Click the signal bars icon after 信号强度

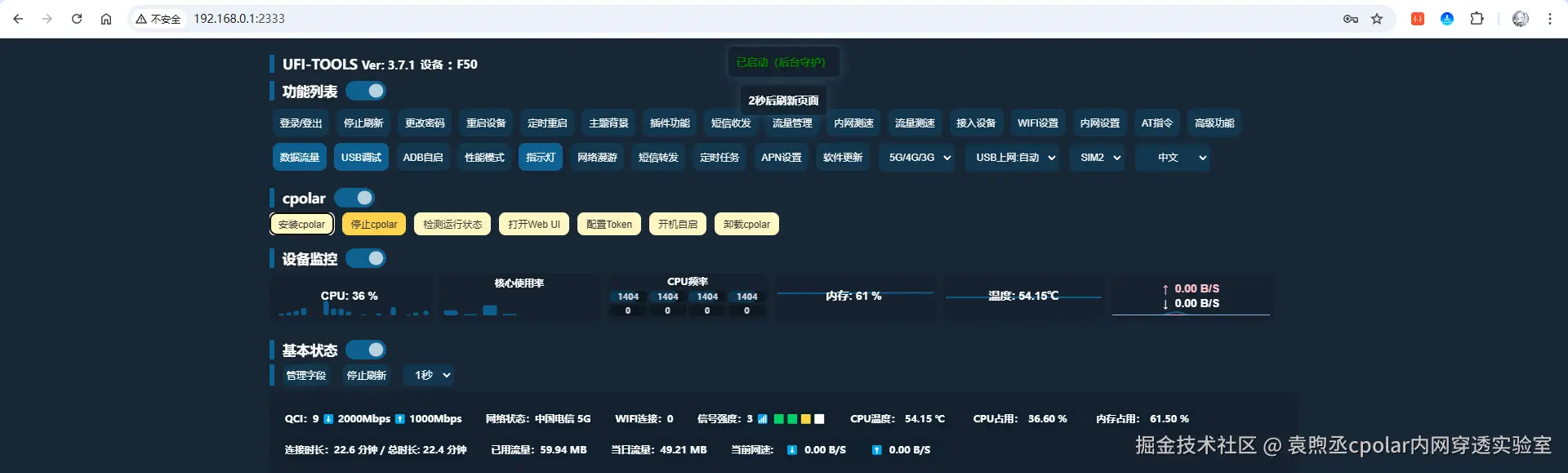[763, 419]
